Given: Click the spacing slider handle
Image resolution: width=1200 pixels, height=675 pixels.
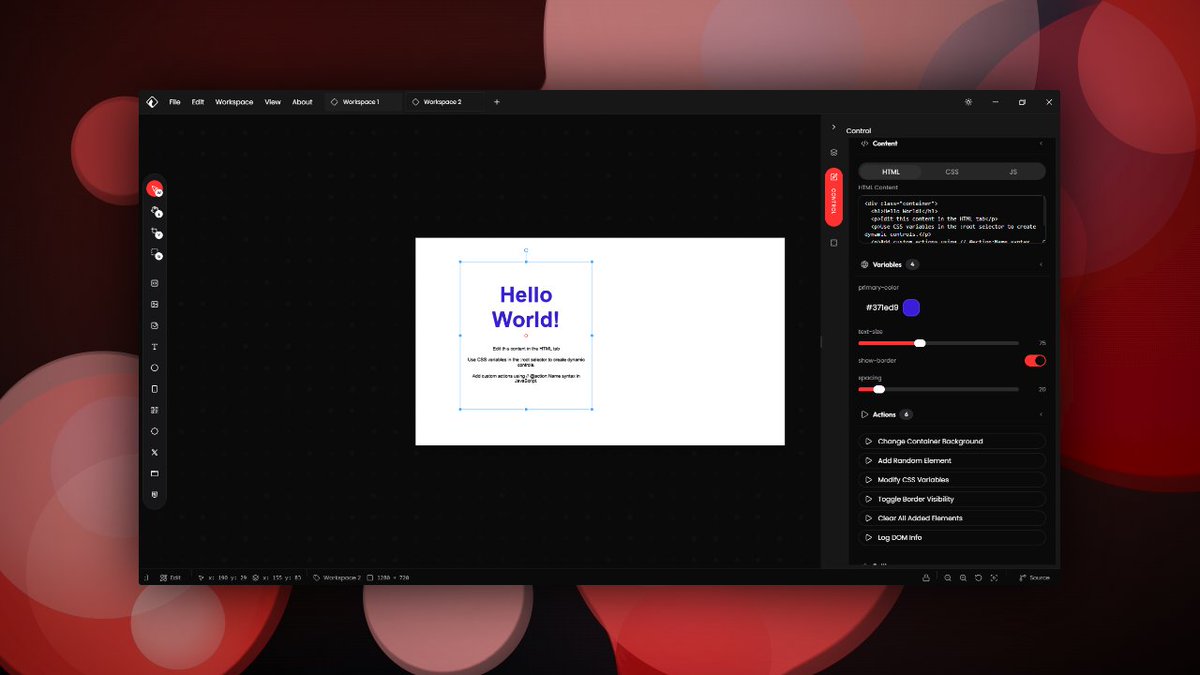Looking at the screenshot, I should (879, 389).
